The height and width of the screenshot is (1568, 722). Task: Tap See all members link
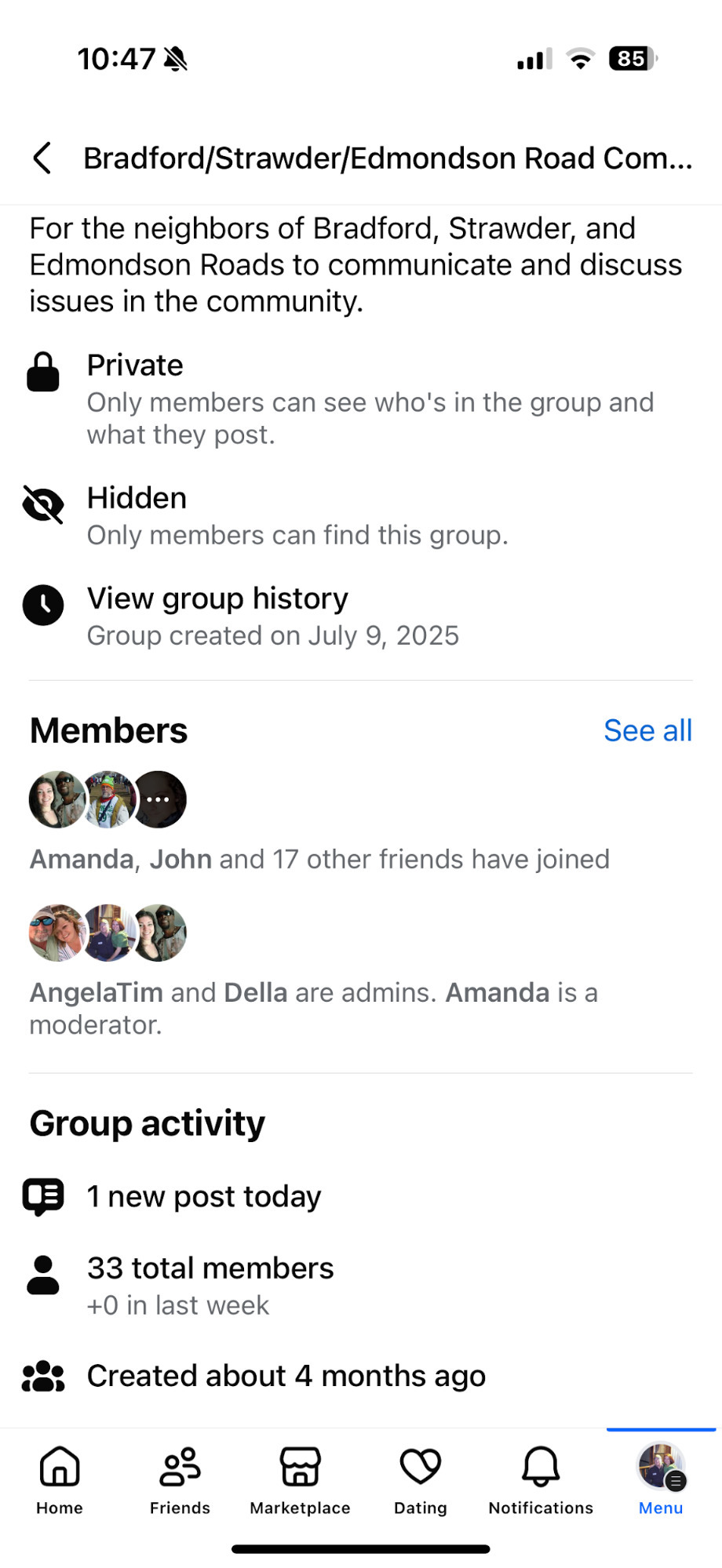coord(647,730)
